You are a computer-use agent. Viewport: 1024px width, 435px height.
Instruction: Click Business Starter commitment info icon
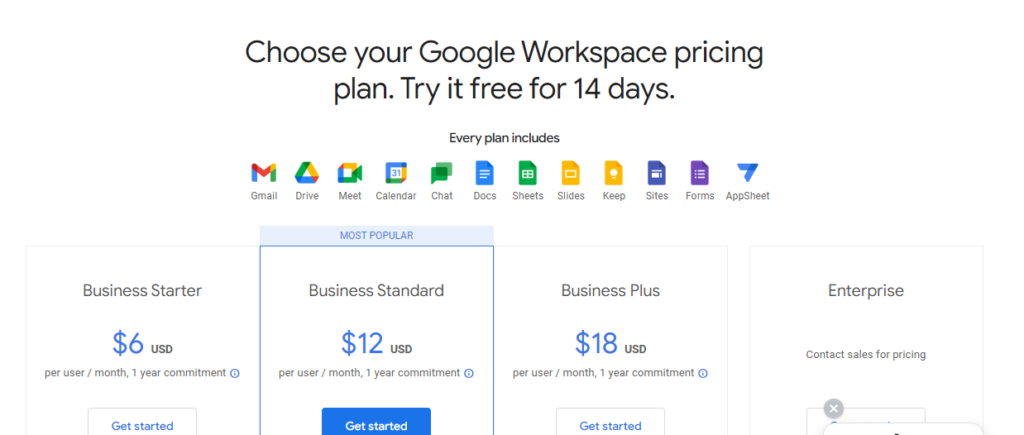tap(235, 374)
